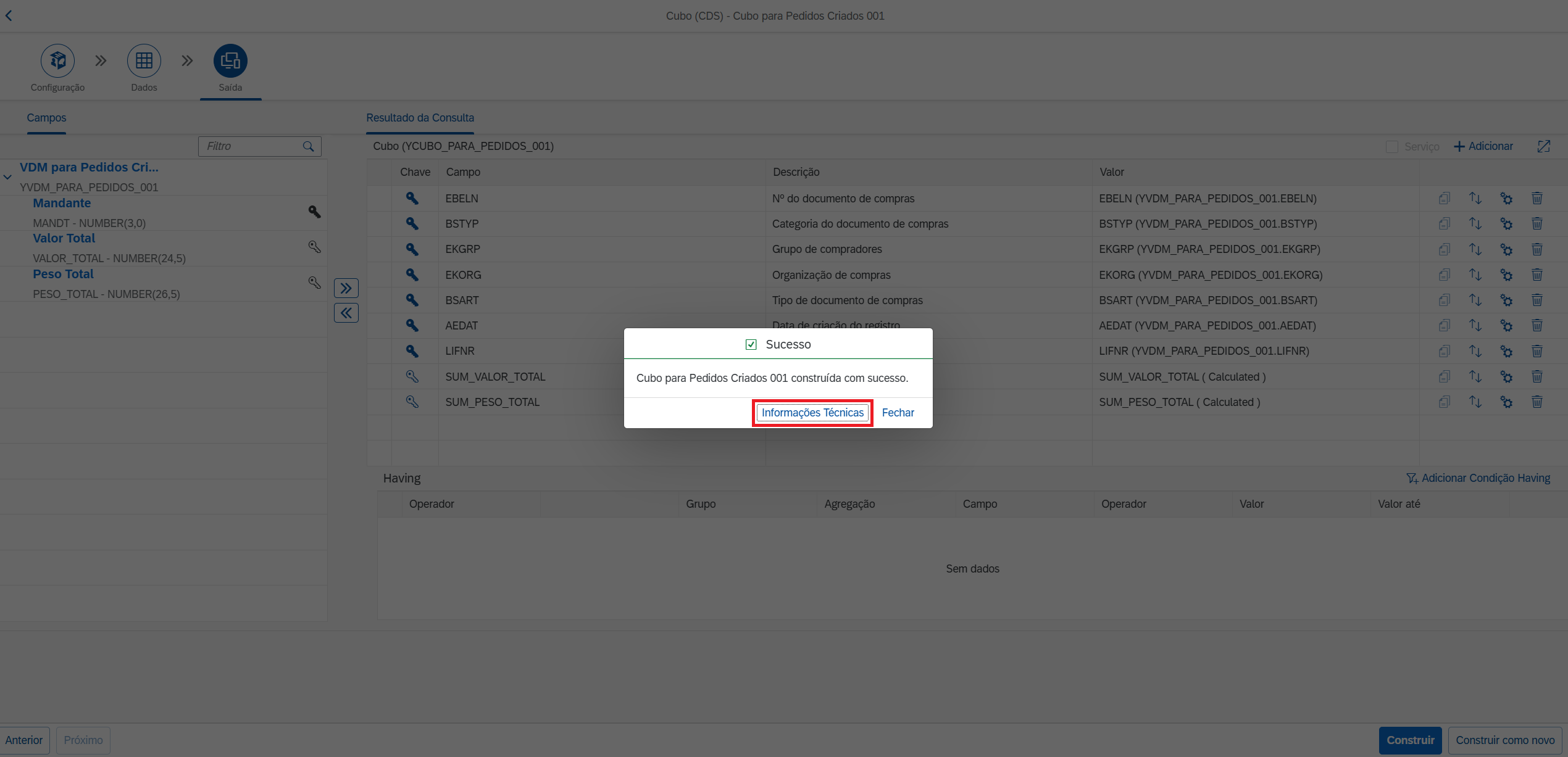
Task: Click the Chave column header
Action: [415, 172]
